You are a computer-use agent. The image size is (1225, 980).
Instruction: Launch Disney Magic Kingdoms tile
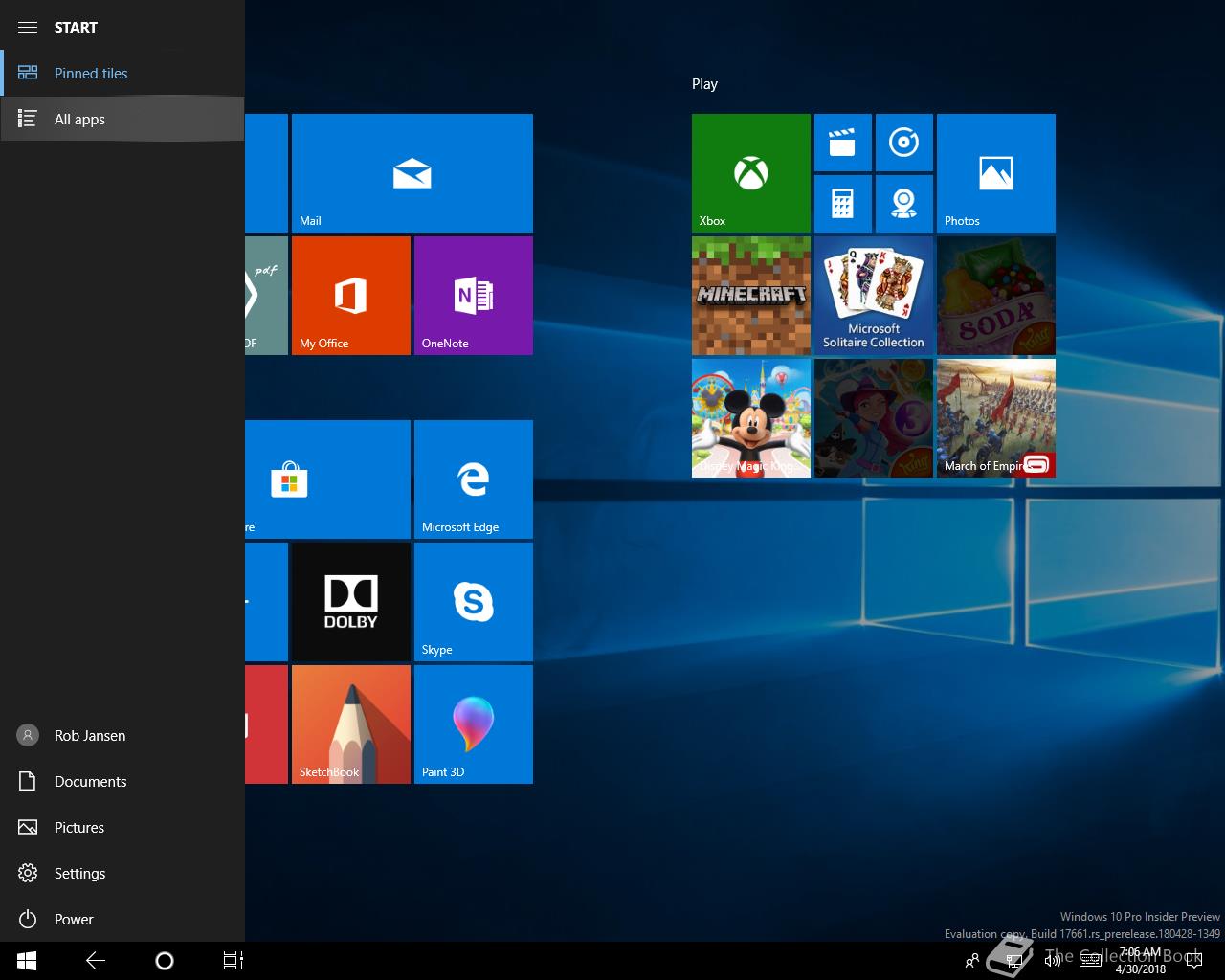pos(751,418)
